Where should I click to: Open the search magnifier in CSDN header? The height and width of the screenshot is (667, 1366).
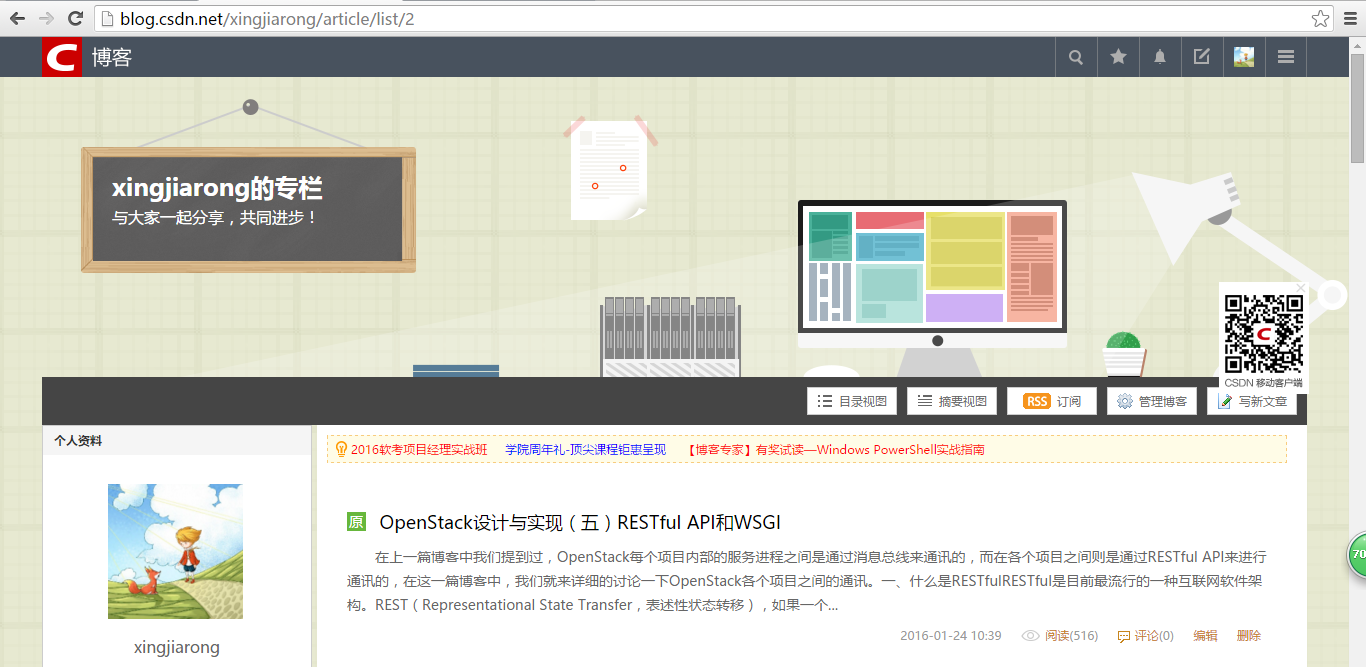(1076, 57)
